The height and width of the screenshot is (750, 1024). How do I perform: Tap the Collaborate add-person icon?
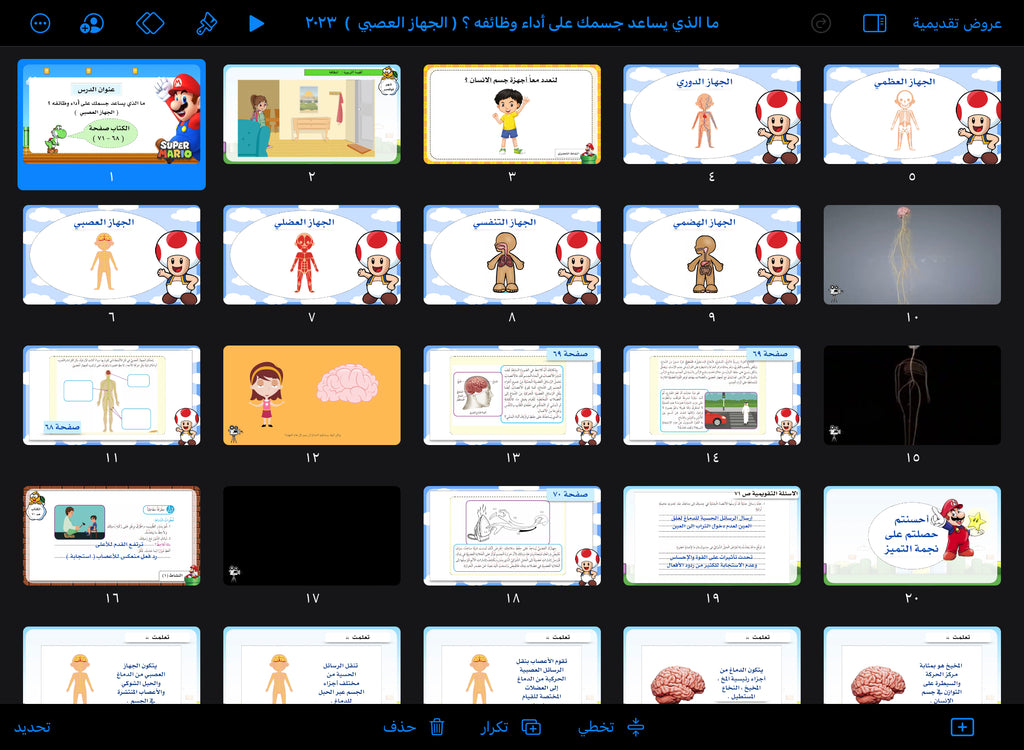coord(92,24)
